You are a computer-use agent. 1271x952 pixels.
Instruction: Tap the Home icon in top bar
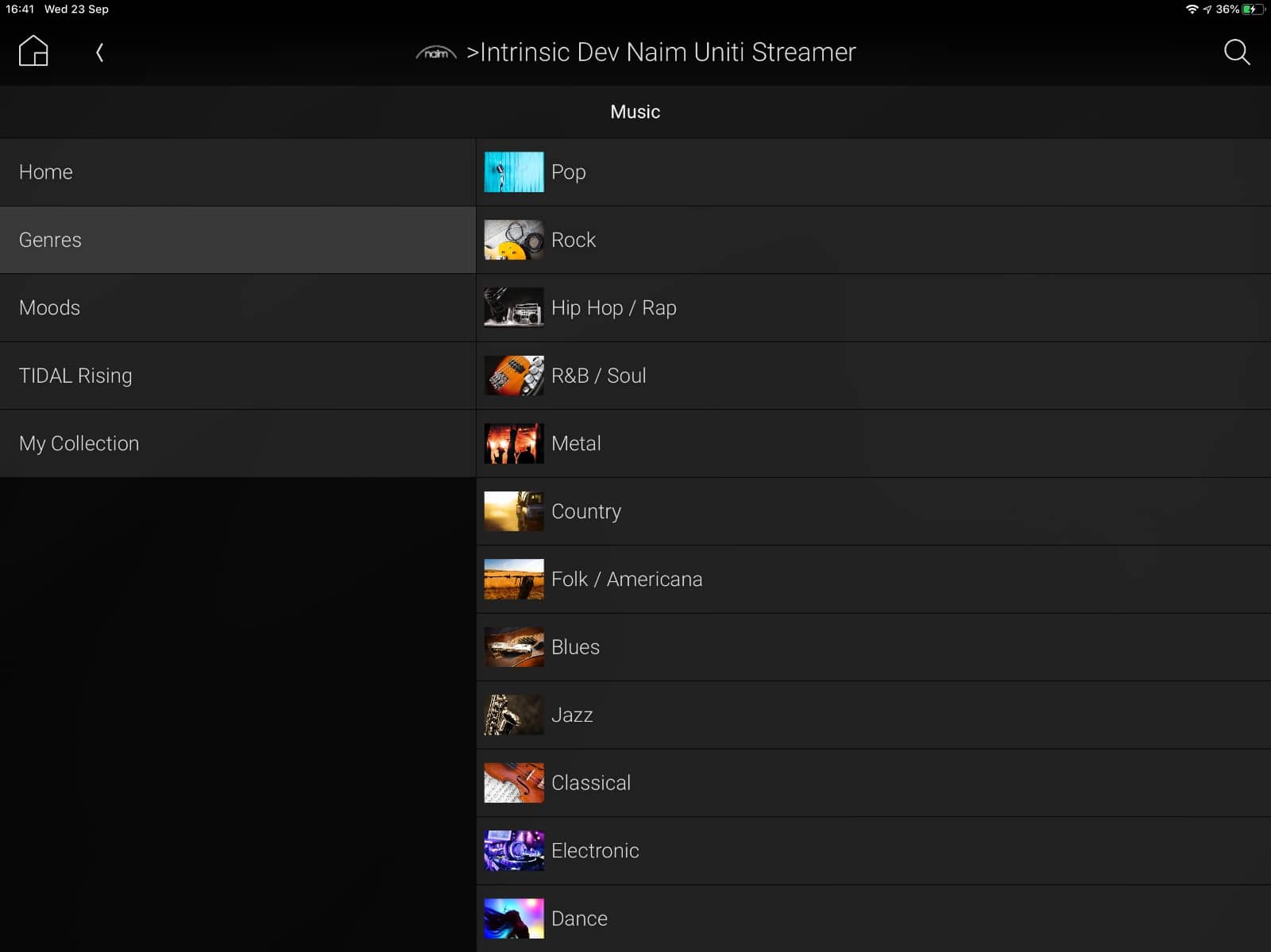(x=33, y=52)
